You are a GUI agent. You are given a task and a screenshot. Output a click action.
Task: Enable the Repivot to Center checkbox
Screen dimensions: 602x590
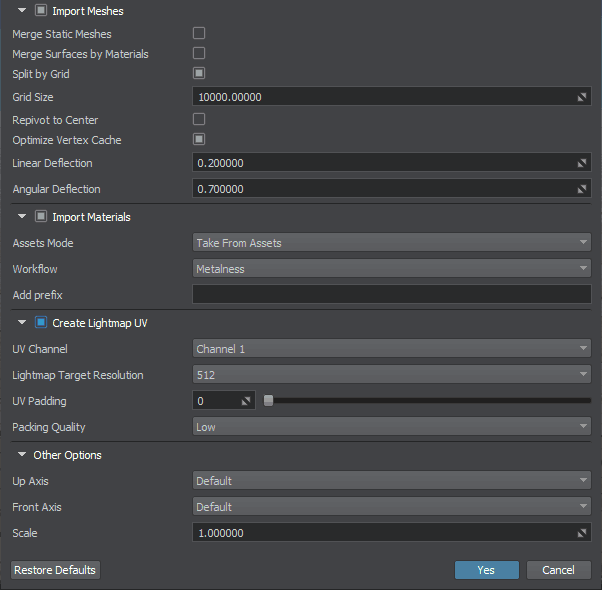click(x=199, y=120)
